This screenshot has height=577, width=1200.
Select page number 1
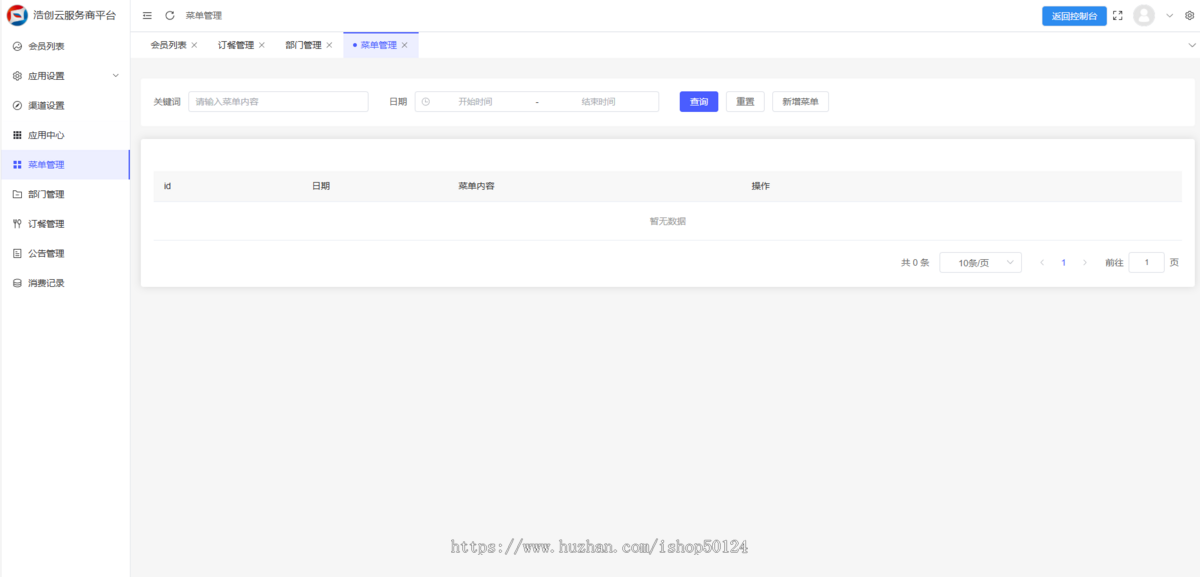click(x=1063, y=262)
